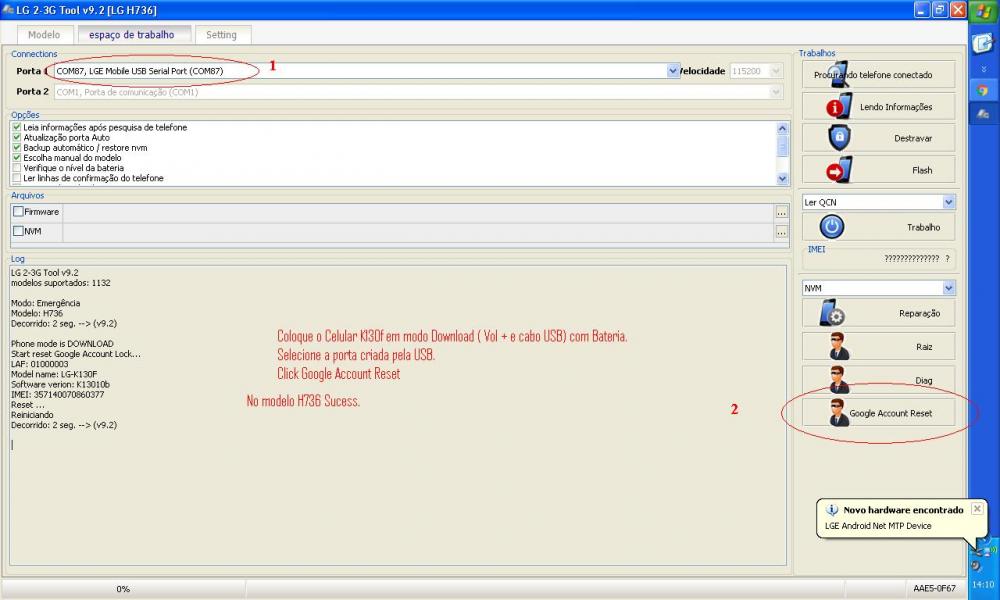
Task: Toggle Atualização porta Auto option
Action: tap(17, 137)
